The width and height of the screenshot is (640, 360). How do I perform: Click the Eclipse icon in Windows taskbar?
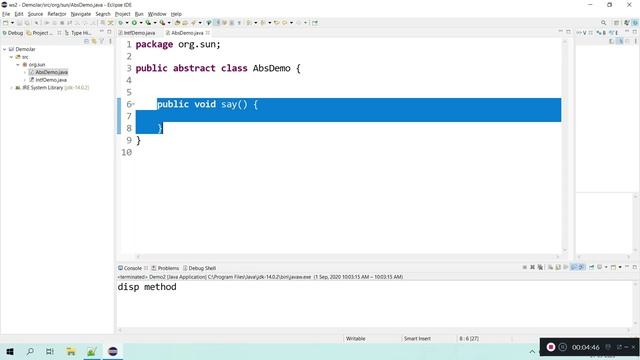(113, 351)
